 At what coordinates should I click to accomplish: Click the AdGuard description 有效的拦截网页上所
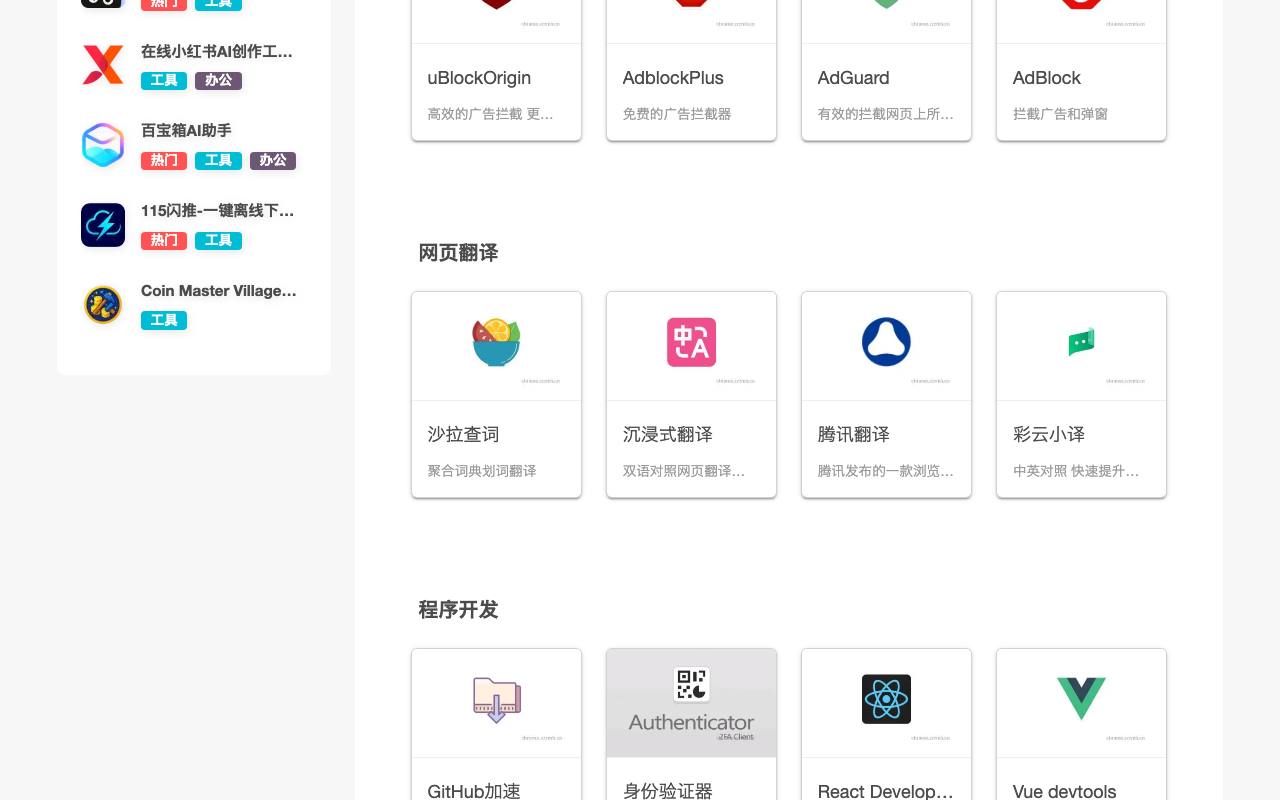pyautogui.click(x=885, y=114)
